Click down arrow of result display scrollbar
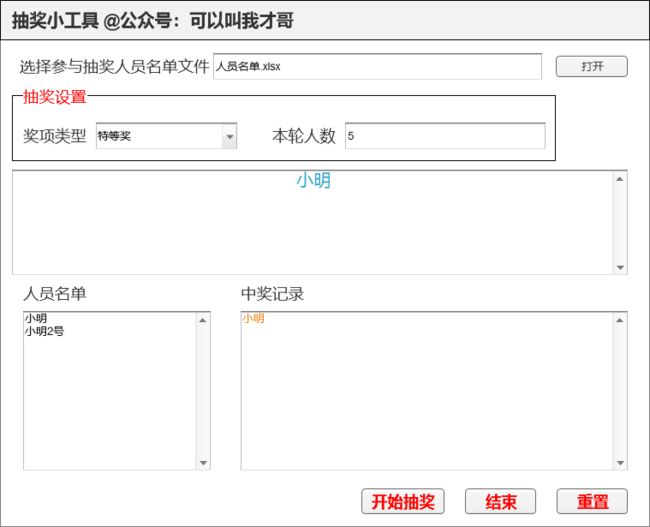Screen dimensions: 650x527 620,267
